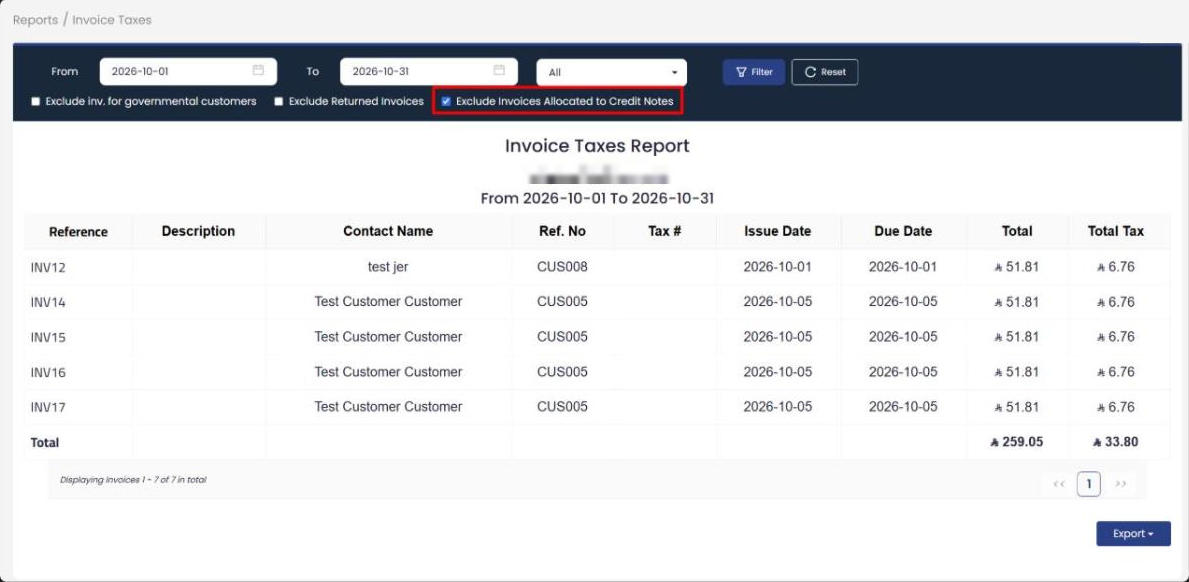Click the Reset button
The width and height of the screenshot is (1189, 582).
point(825,72)
